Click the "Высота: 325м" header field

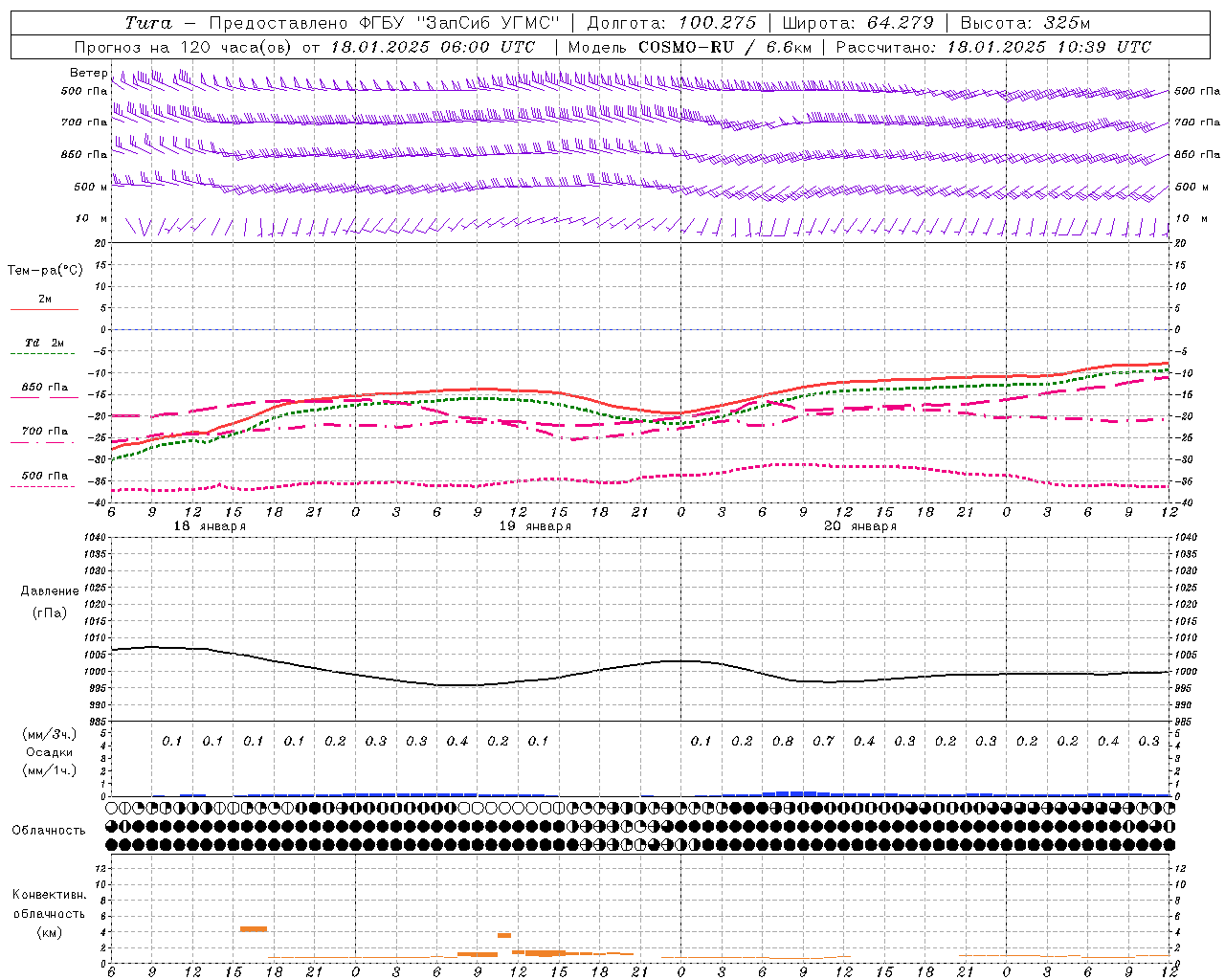click(1025, 23)
